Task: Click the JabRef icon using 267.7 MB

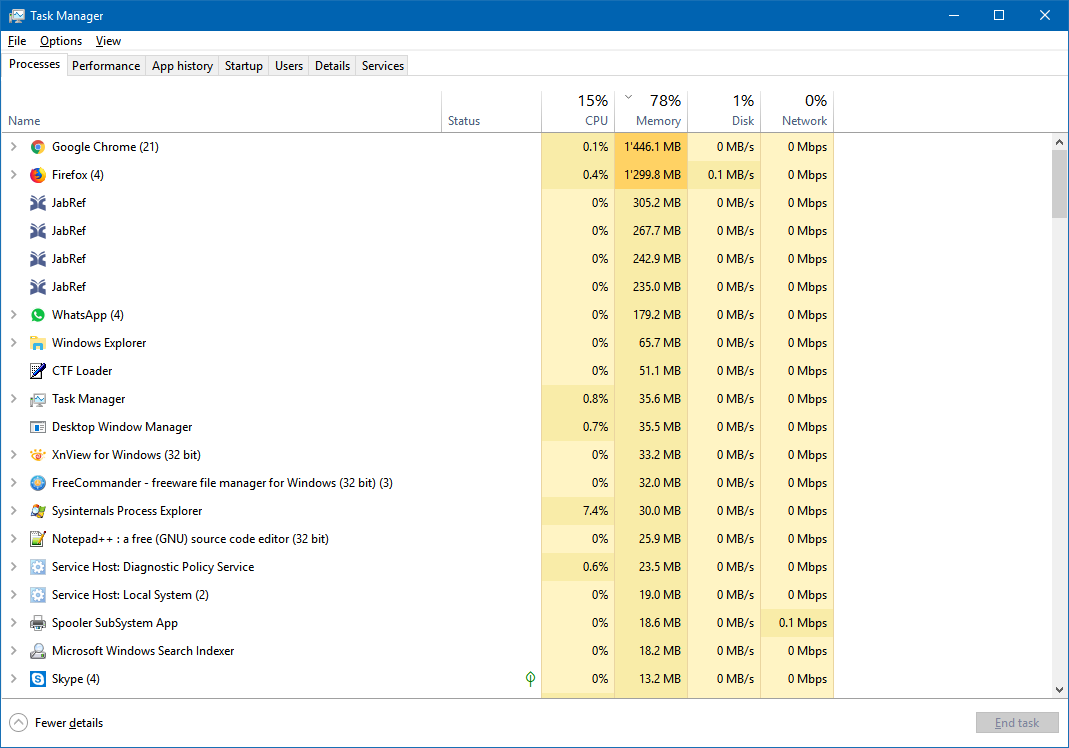Action: coord(37,230)
